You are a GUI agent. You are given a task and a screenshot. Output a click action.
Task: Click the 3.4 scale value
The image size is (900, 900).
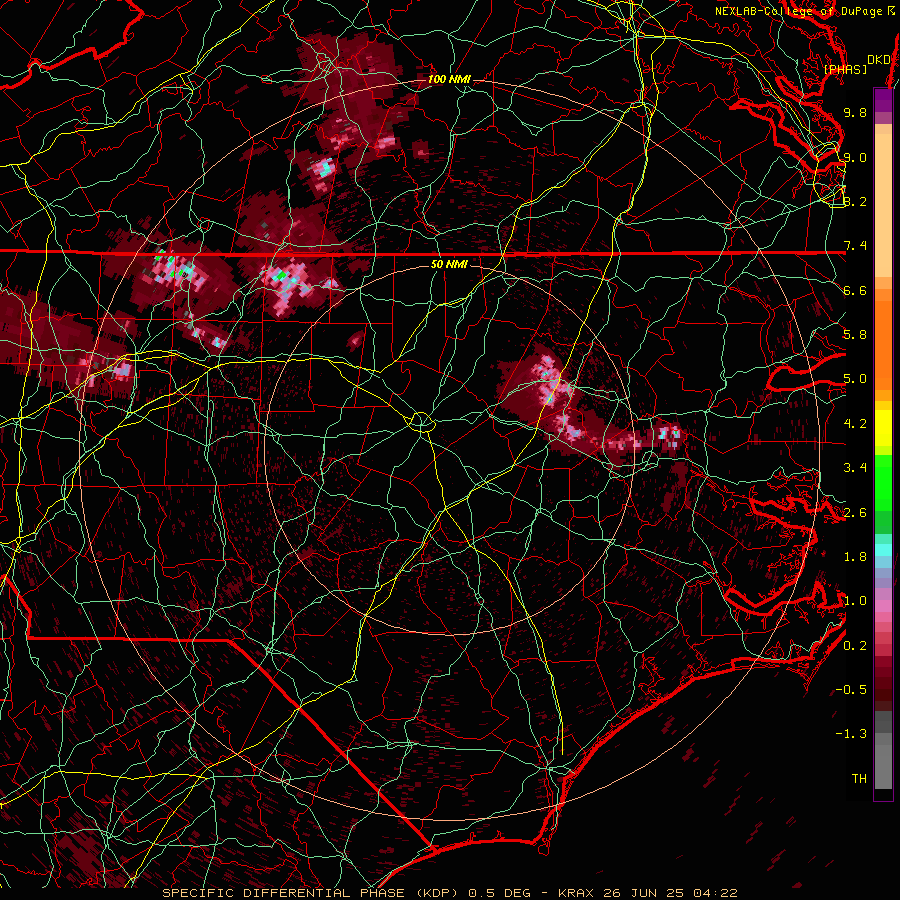tap(855, 468)
